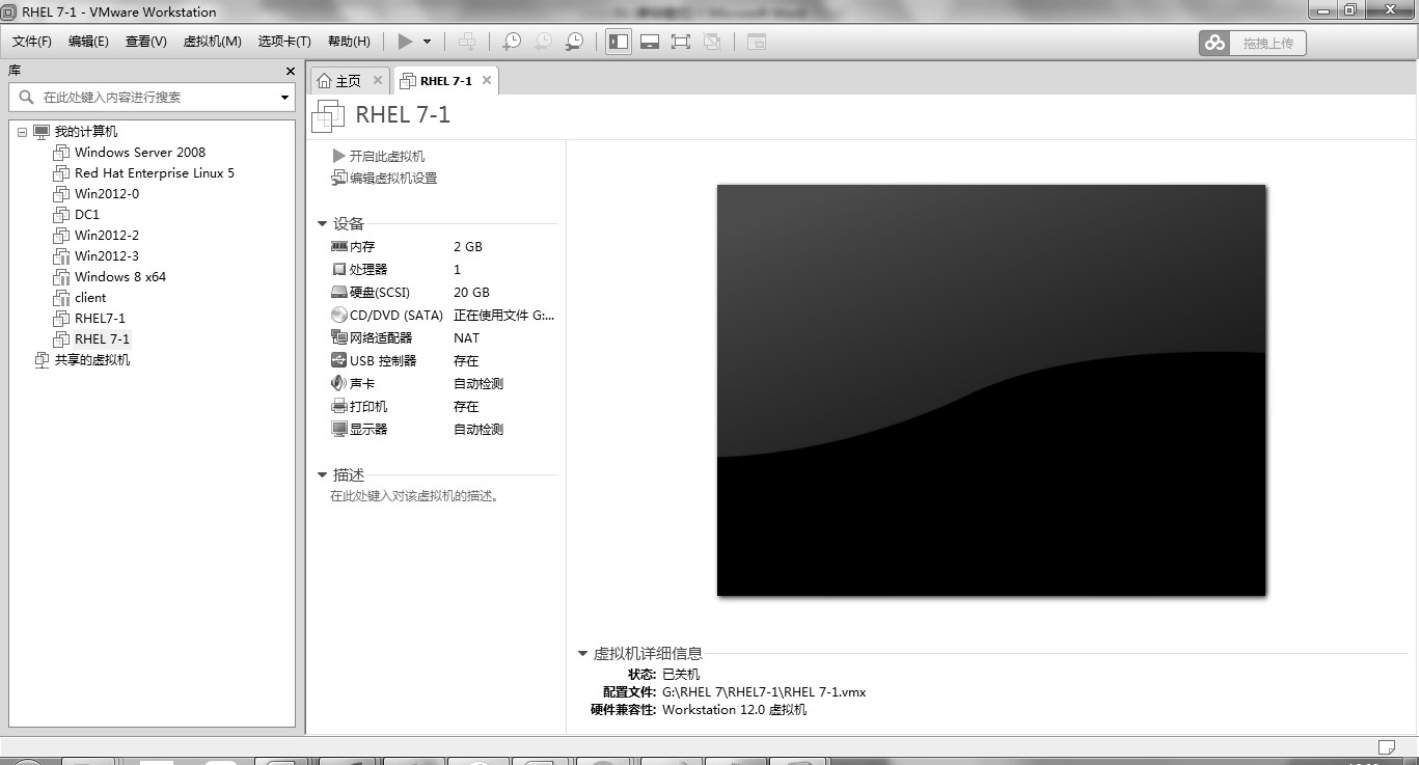Click the 网络适配器 network adapter icon
The image size is (1419, 765).
pyautogui.click(x=338, y=338)
